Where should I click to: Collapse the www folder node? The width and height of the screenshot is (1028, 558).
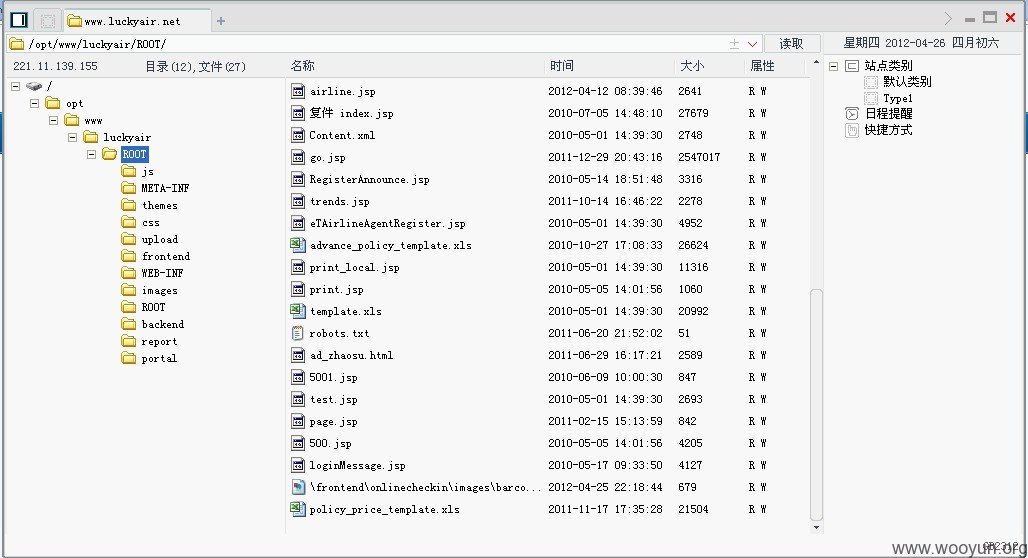(54, 120)
